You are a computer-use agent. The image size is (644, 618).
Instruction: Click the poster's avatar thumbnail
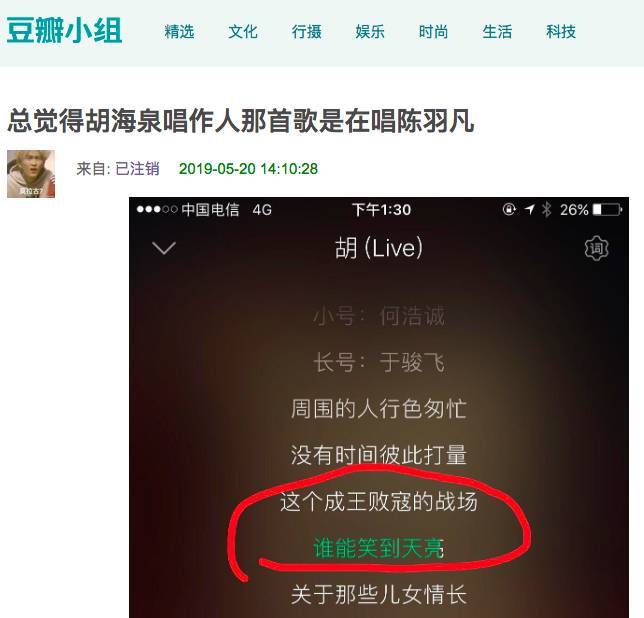31,174
